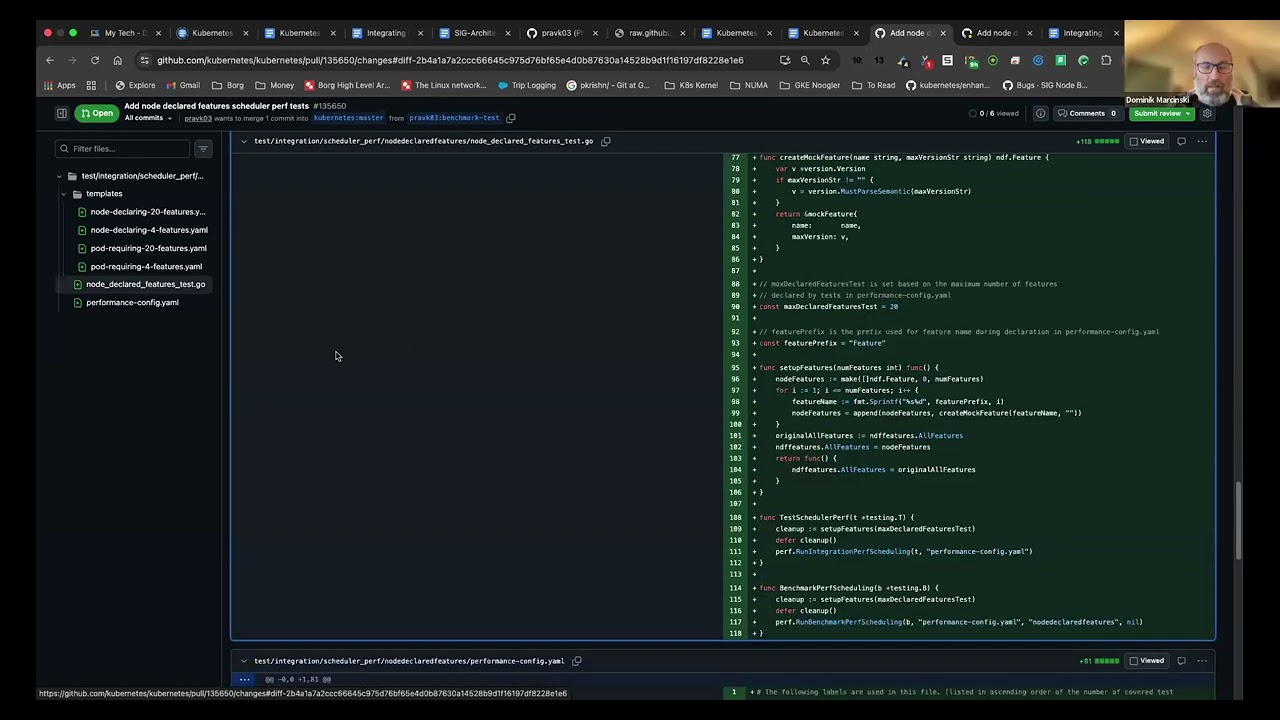Viewport: 1280px width, 720px height.
Task: Switch to the pravk03 GitHub tab
Action: point(562,33)
